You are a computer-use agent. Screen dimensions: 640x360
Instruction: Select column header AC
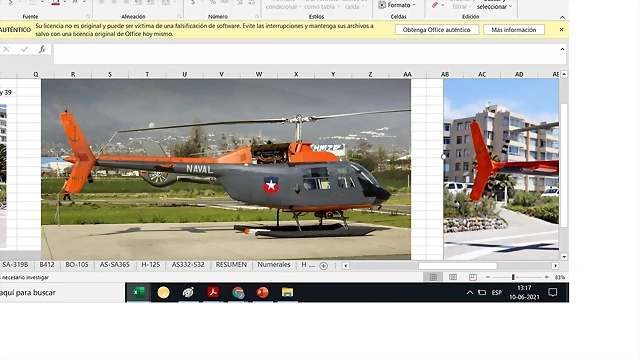482,74
